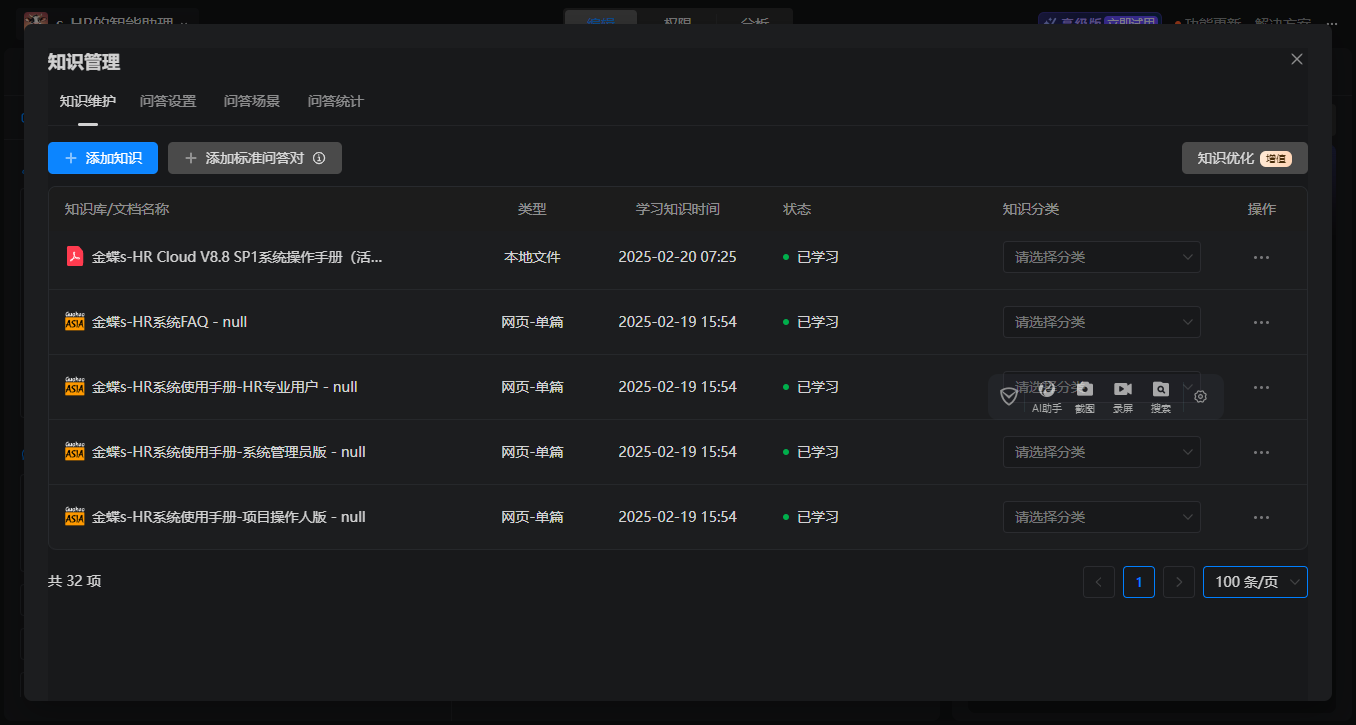Viewport: 1356px width, 725px height.
Task: Open more actions for HR专业用户 row
Action: click(x=1261, y=387)
